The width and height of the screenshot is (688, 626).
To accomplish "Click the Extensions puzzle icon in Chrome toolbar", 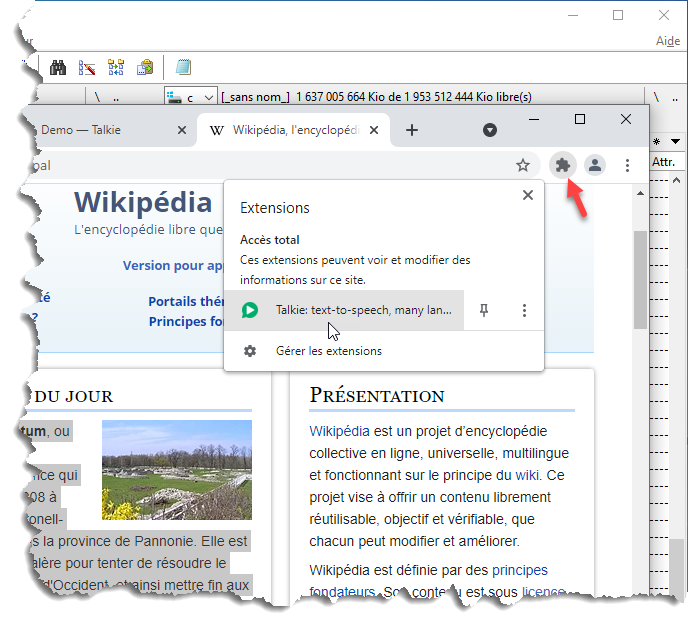I will click(562, 165).
